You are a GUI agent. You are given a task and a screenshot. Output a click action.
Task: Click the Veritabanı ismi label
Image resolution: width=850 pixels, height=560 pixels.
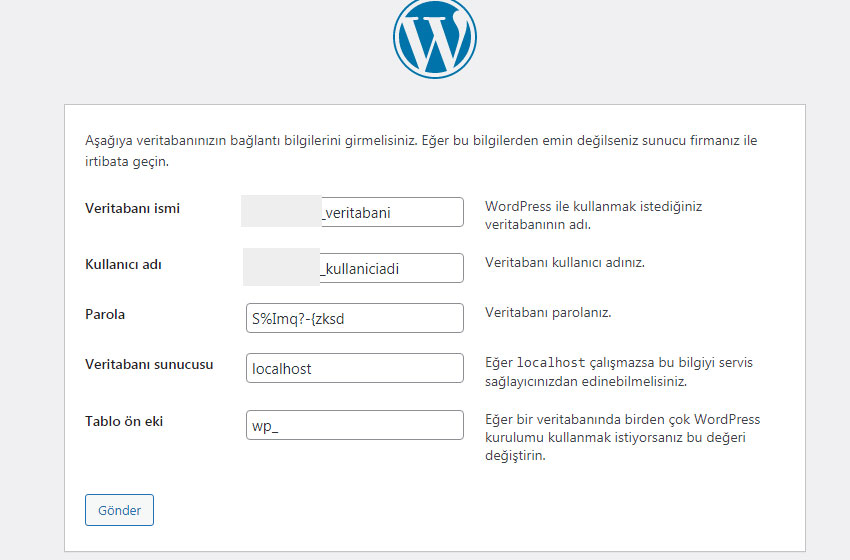point(132,208)
